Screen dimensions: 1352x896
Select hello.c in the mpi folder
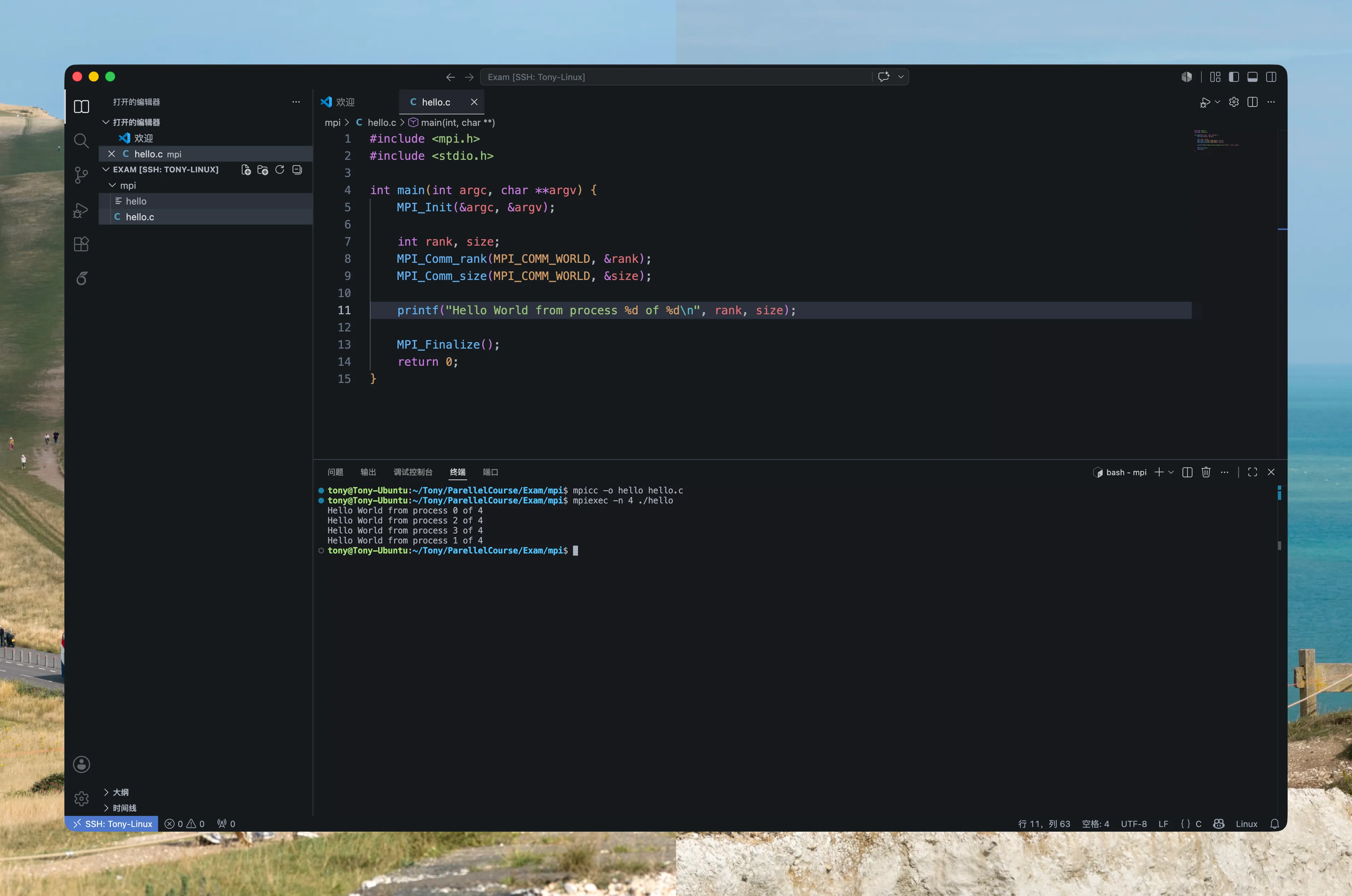pyautogui.click(x=206, y=217)
